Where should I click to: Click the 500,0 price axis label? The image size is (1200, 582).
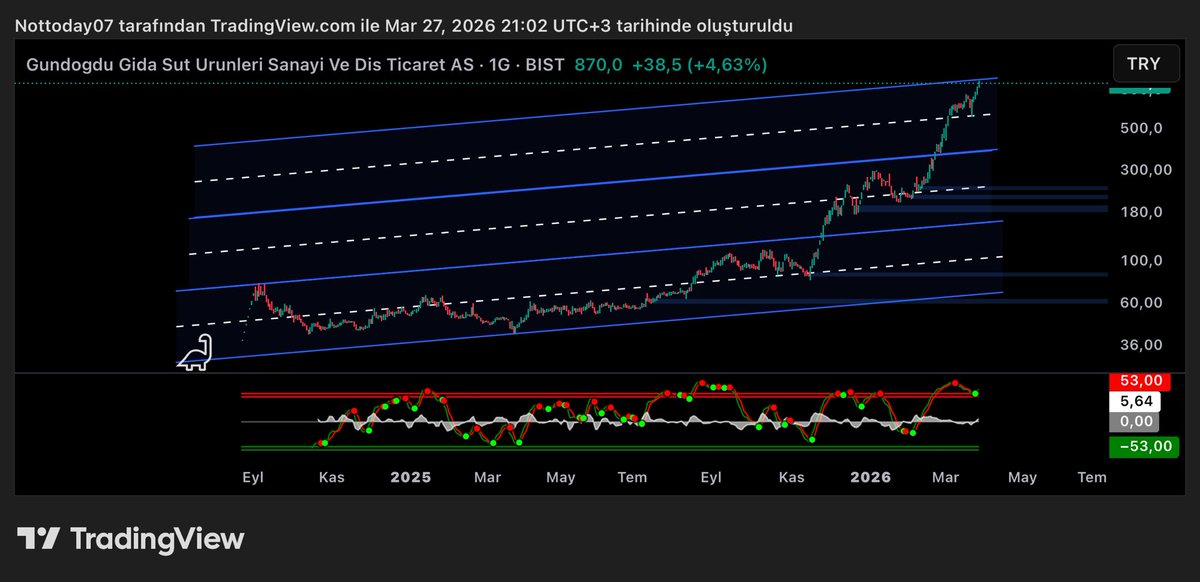tap(1140, 128)
